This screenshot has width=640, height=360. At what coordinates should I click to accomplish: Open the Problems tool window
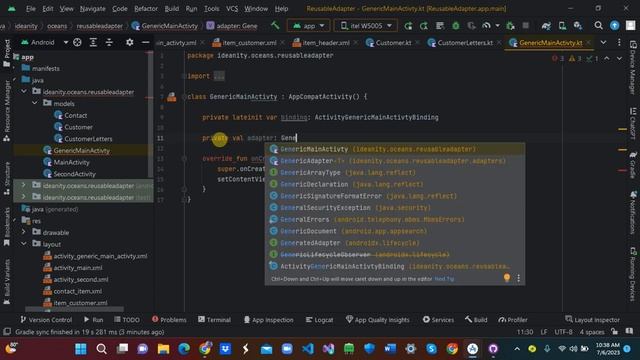click(x=169, y=320)
